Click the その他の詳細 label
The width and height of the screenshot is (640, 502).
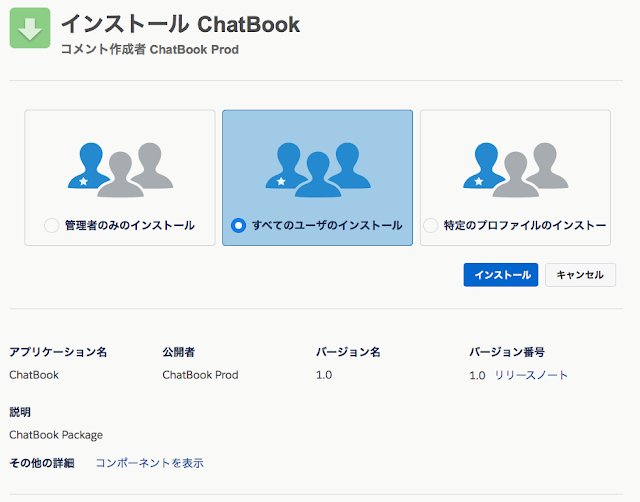pyautogui.click(x=42, y=463)
